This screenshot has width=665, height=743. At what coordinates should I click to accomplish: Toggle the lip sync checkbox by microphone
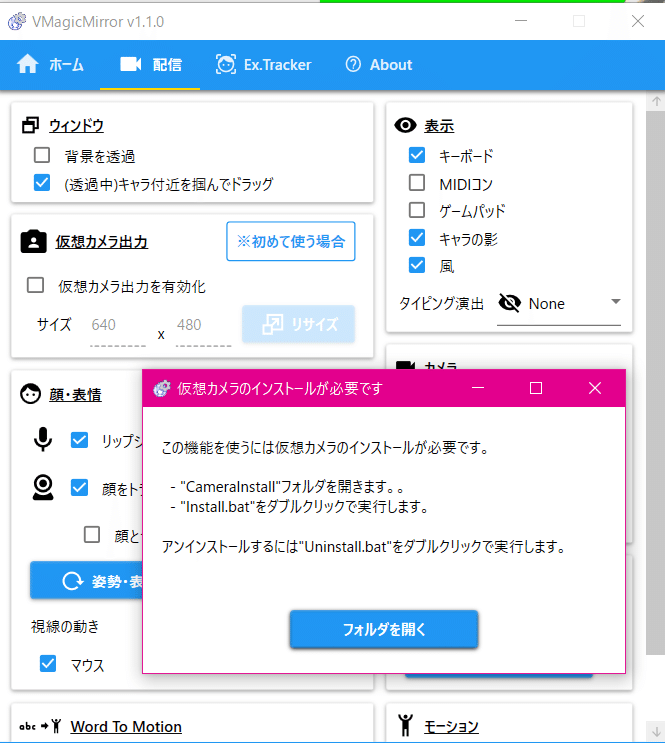(x=79, y=440)
